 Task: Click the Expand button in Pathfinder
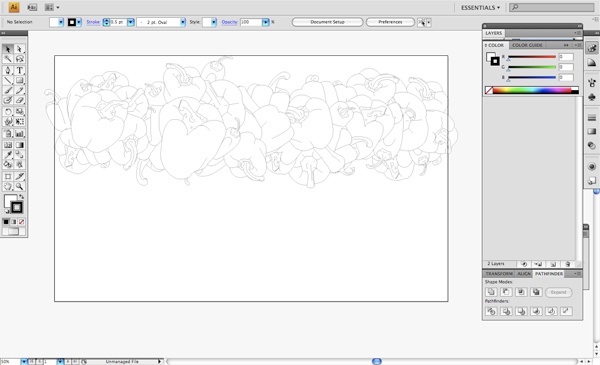(558, 292)
